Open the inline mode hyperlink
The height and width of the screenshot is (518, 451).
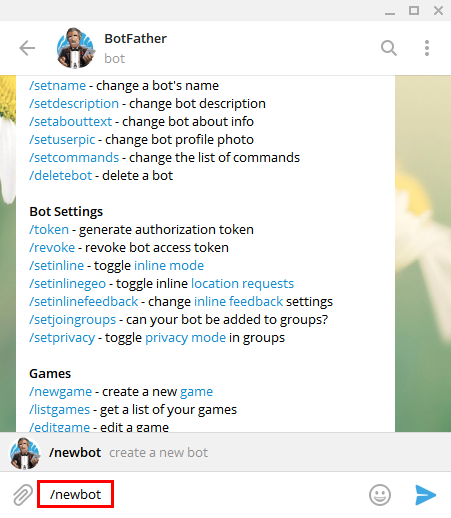[169, 266]
